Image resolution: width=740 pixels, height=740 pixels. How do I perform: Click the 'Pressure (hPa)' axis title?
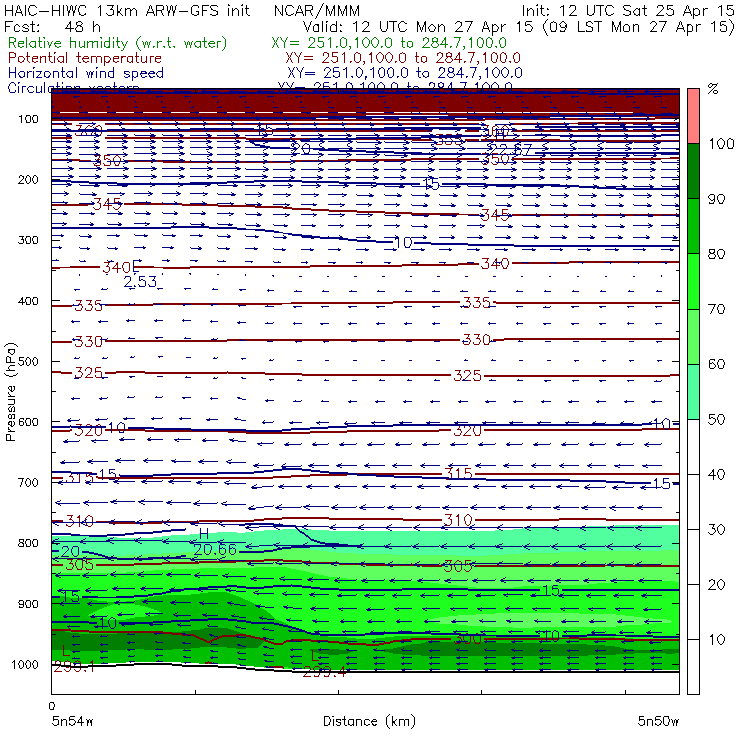(x=10, y=392)
